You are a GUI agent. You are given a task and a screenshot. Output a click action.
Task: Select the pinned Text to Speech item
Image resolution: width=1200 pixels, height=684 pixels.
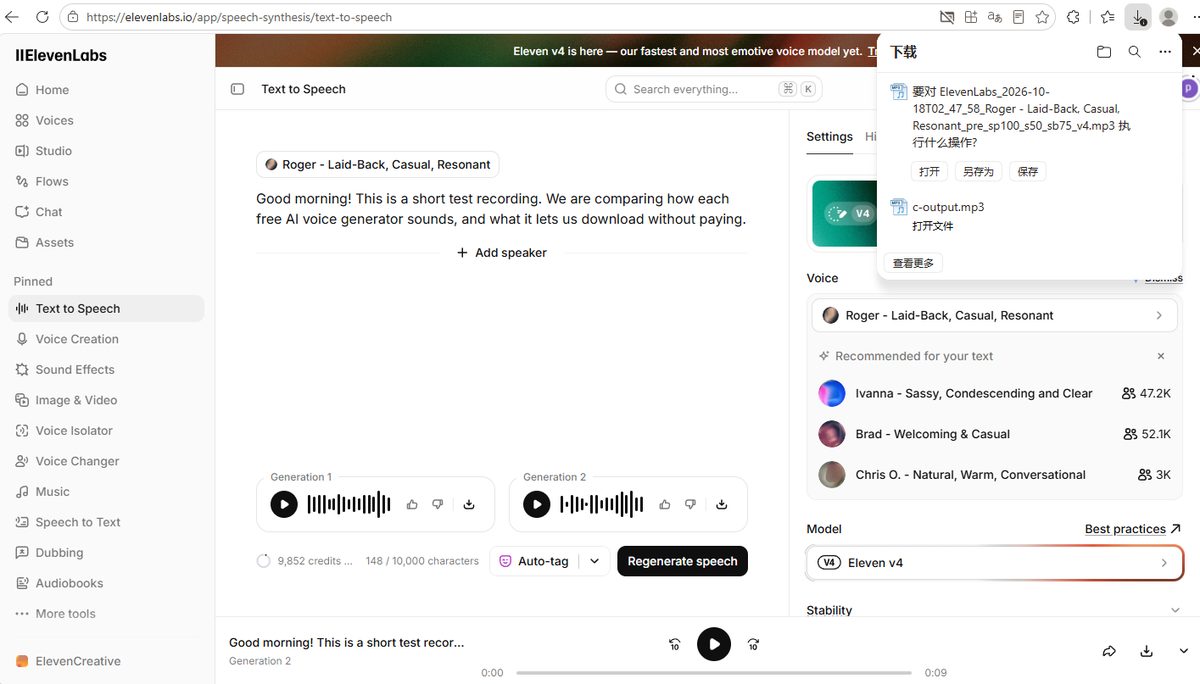(x=107, y=309)
